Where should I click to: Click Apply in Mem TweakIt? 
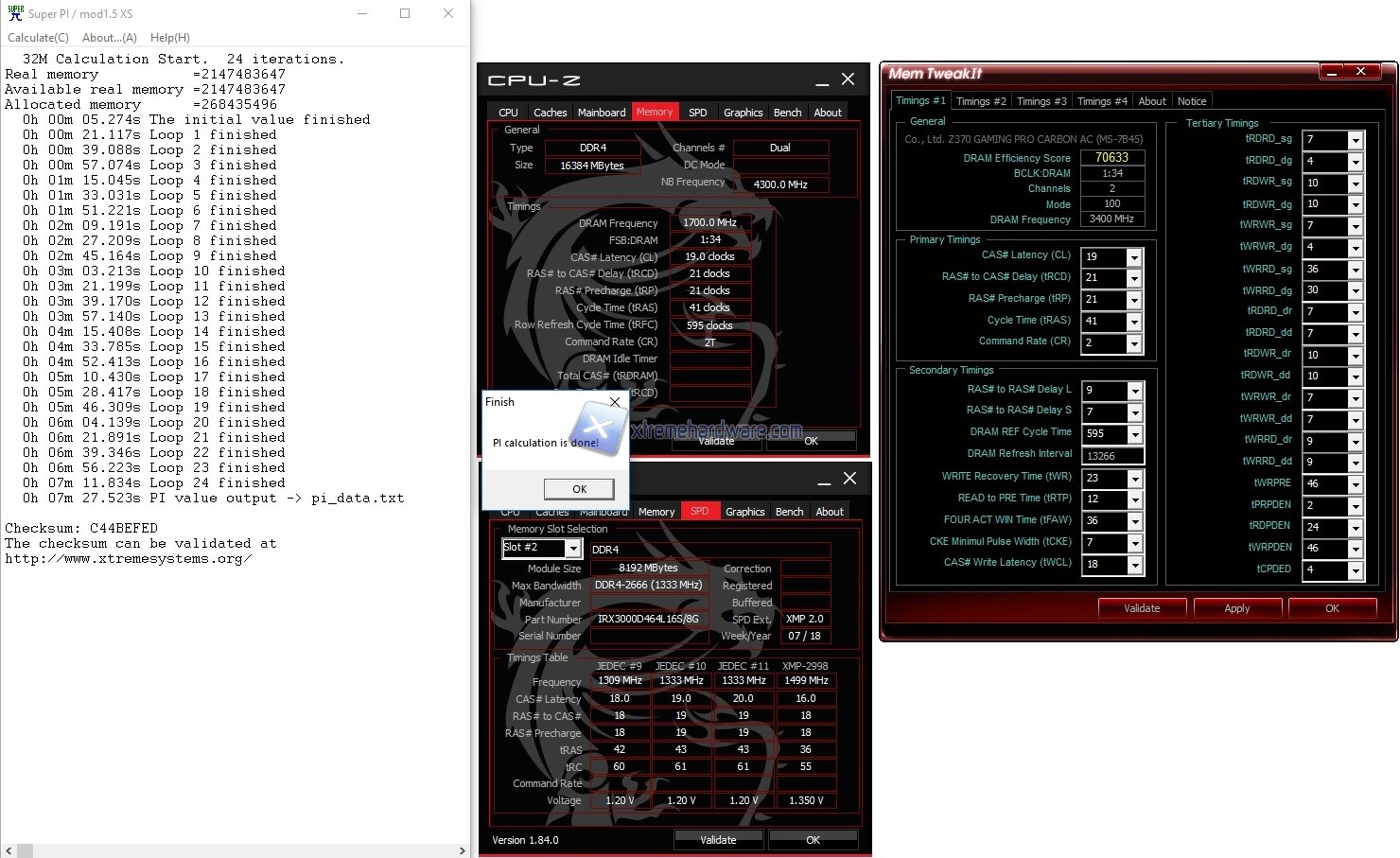[x=1236, y=608]
